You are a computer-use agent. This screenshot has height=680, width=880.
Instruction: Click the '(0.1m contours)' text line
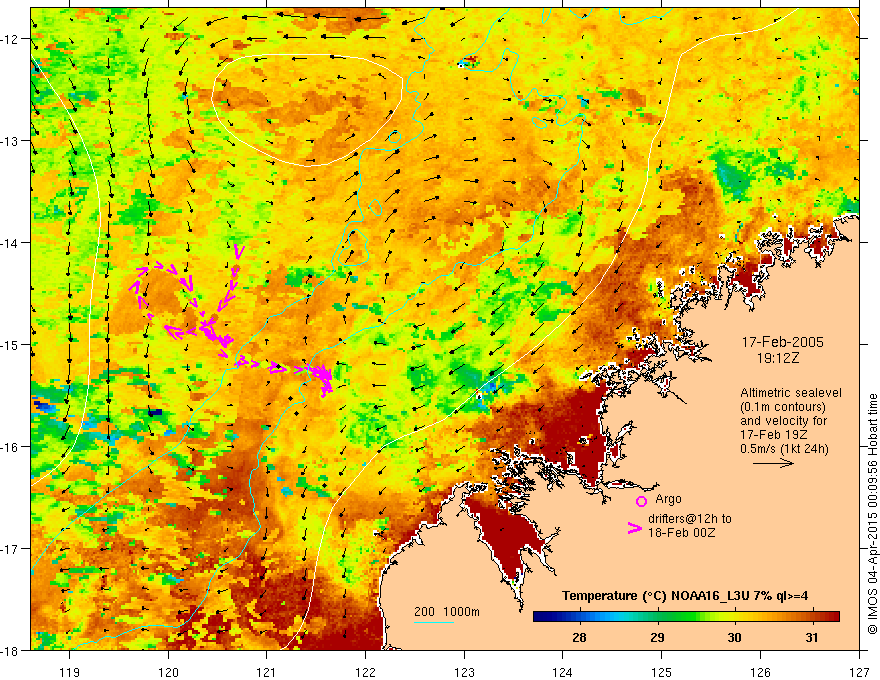click(783, 407)
